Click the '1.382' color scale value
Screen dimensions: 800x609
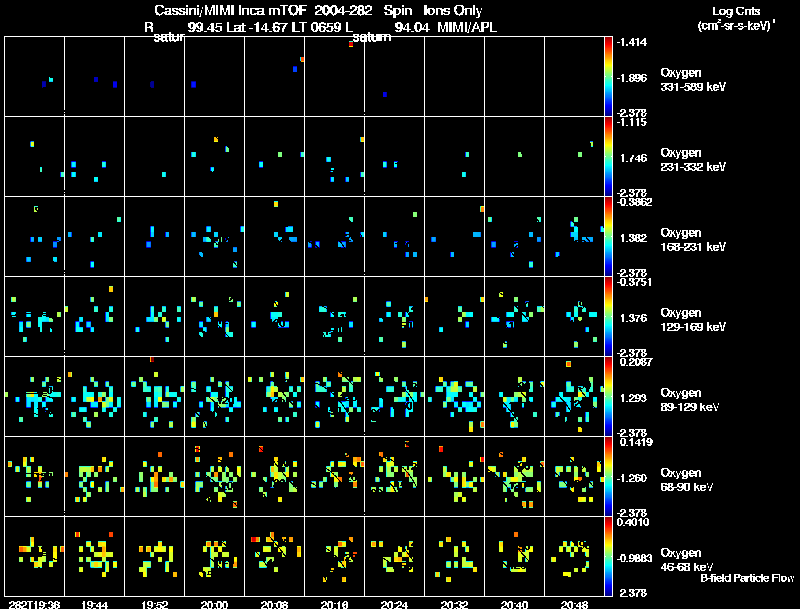tap(634, 238)
